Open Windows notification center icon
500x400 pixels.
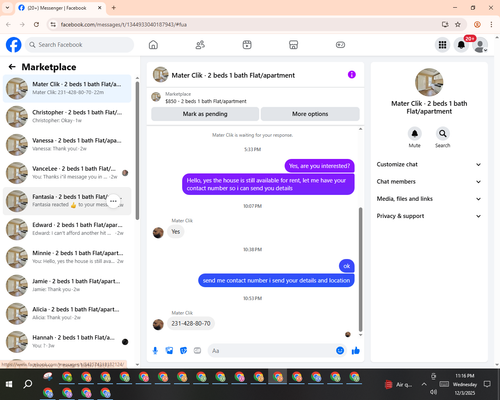pyautogui.click(x=487, y=384)
